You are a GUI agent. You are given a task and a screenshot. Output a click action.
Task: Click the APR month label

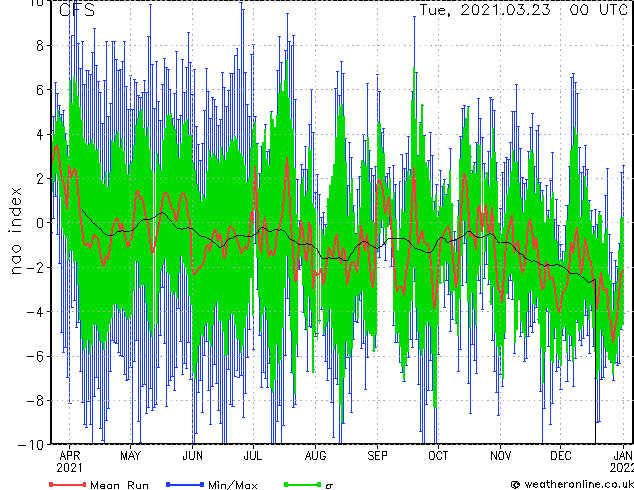coord(70,456)
